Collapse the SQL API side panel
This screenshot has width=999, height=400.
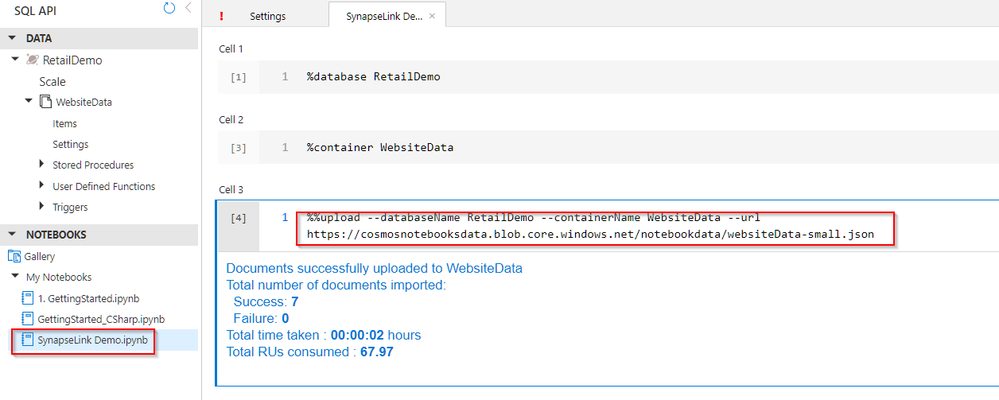point(188,8)
